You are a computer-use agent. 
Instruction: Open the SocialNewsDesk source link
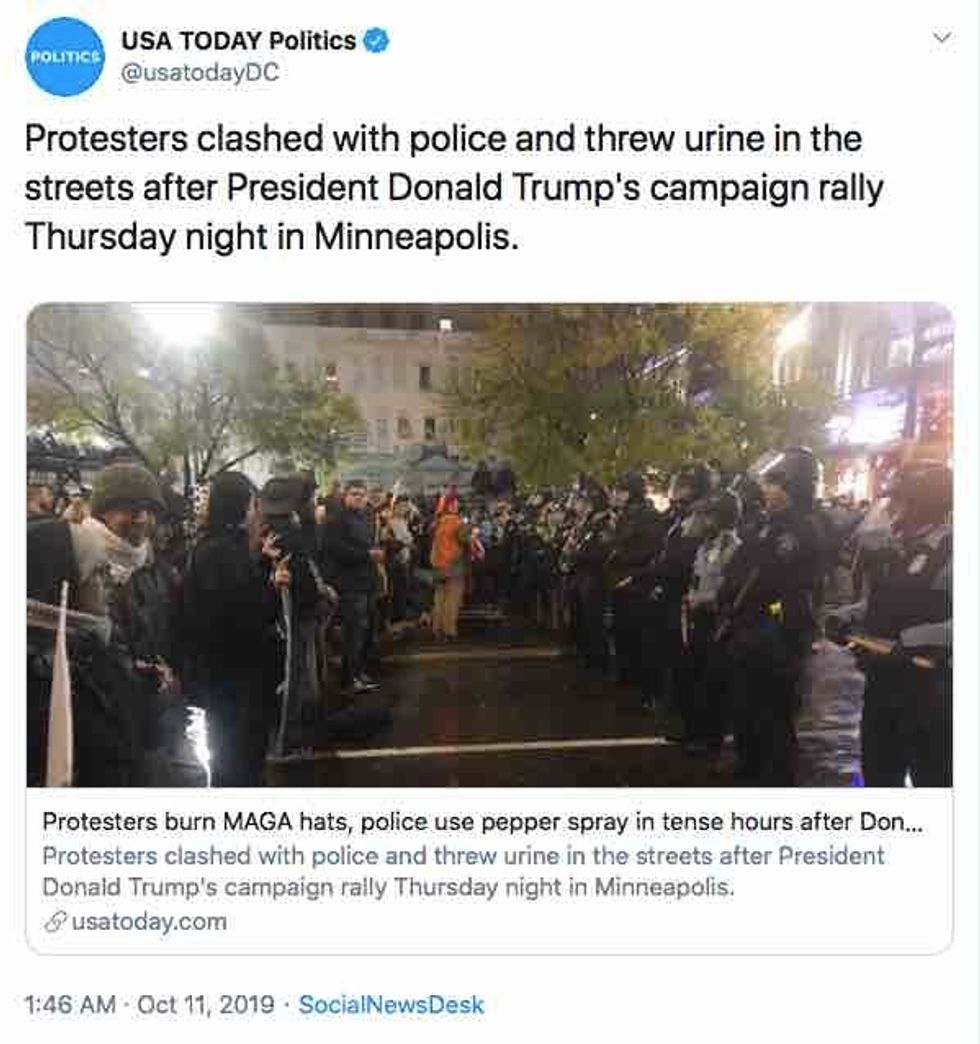coord(391,1004)
